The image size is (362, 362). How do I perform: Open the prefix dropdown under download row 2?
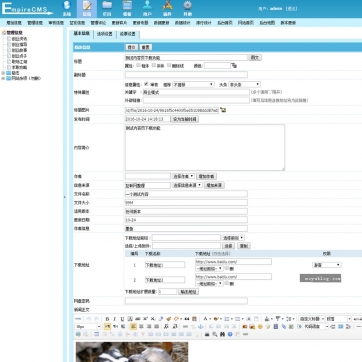coord(209,284)
